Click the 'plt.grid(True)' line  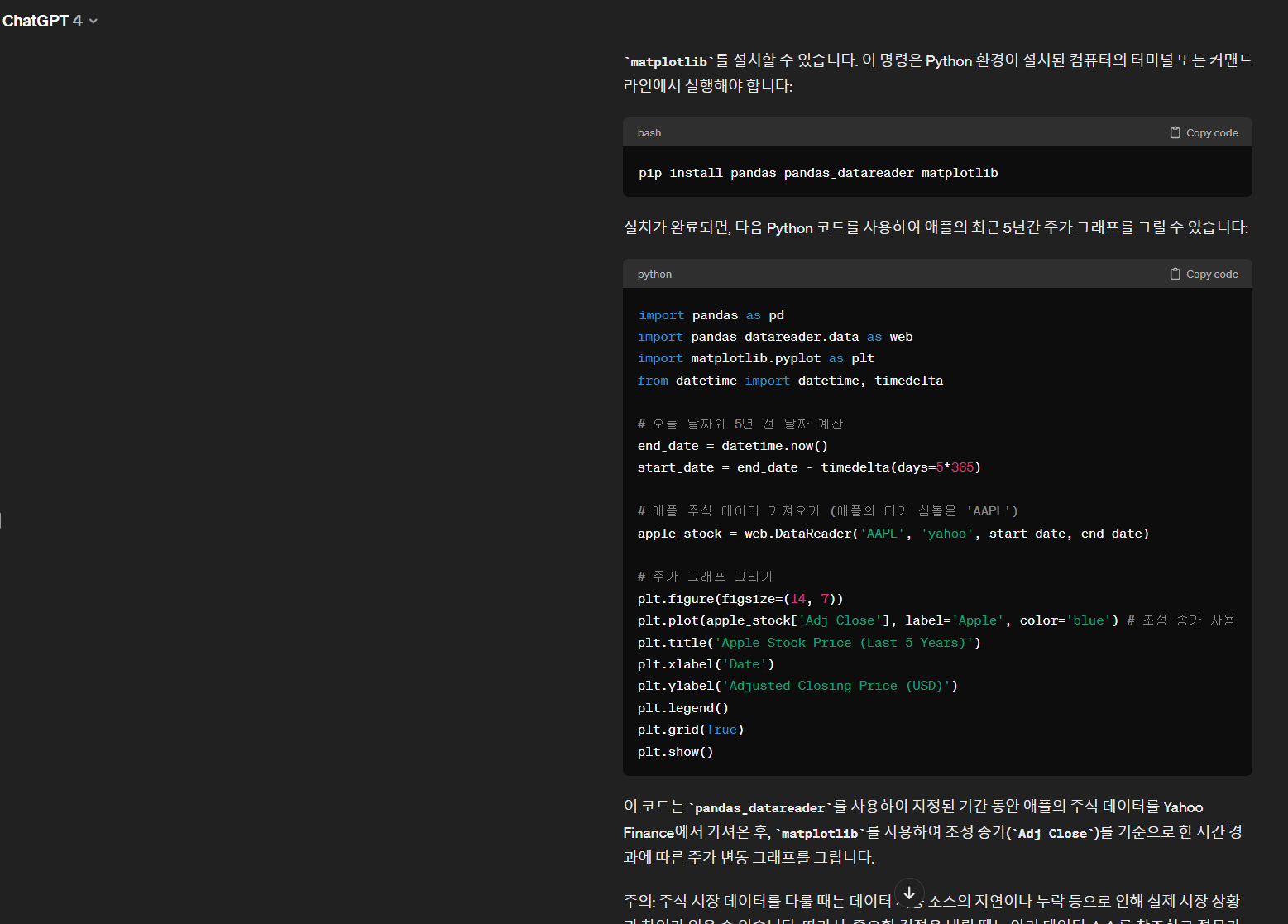coord(691,730)
